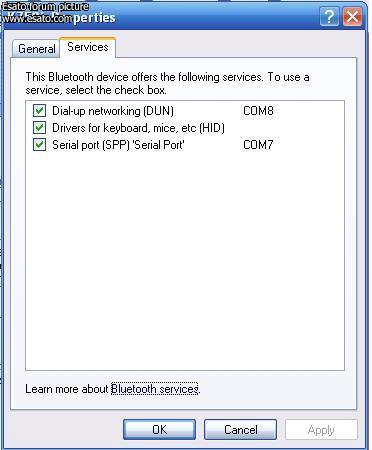The image size is (372, 450).
Task: Disable the Serial port (SPP) checkbox
Action: (x=39, y=145)
